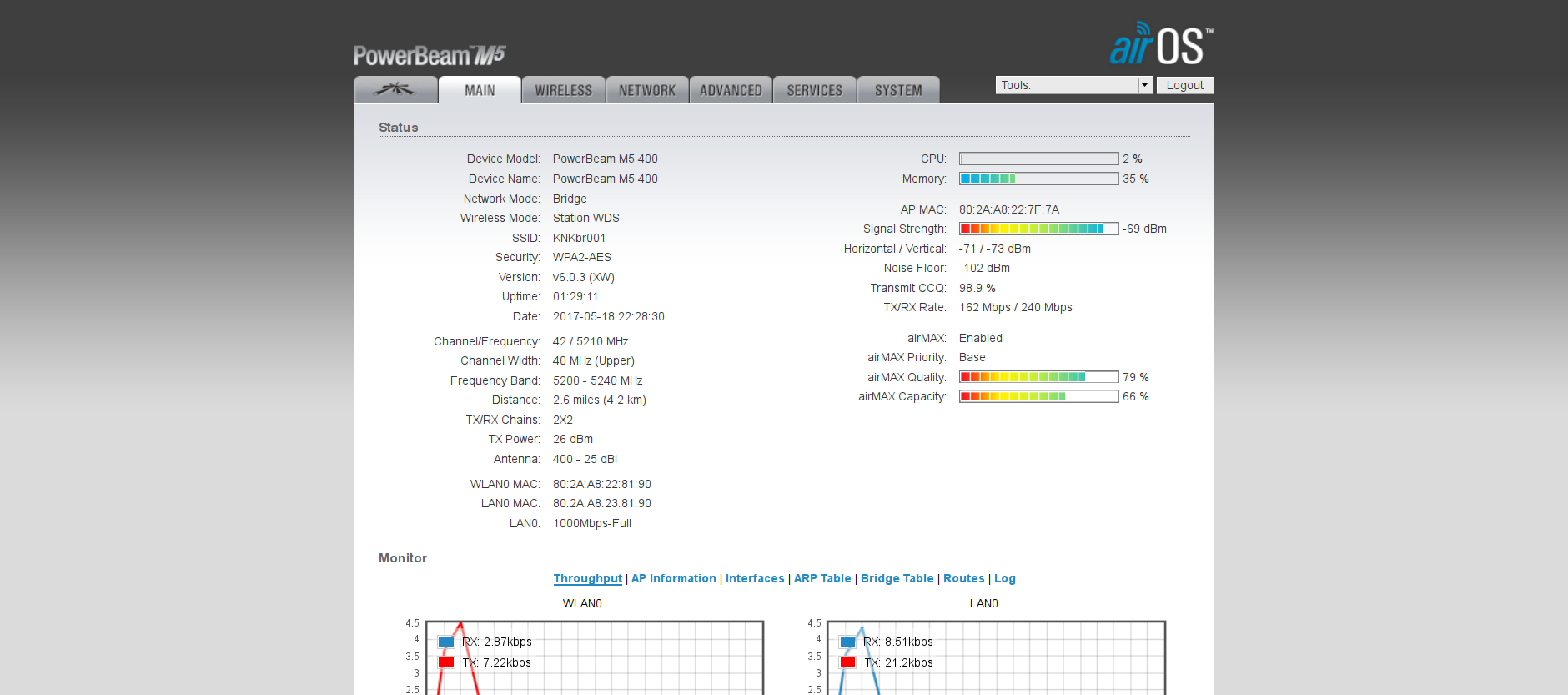1568x695 pixels.
Task: Click the LAN0 throughput graph
Action: click(x=997, y=657)
